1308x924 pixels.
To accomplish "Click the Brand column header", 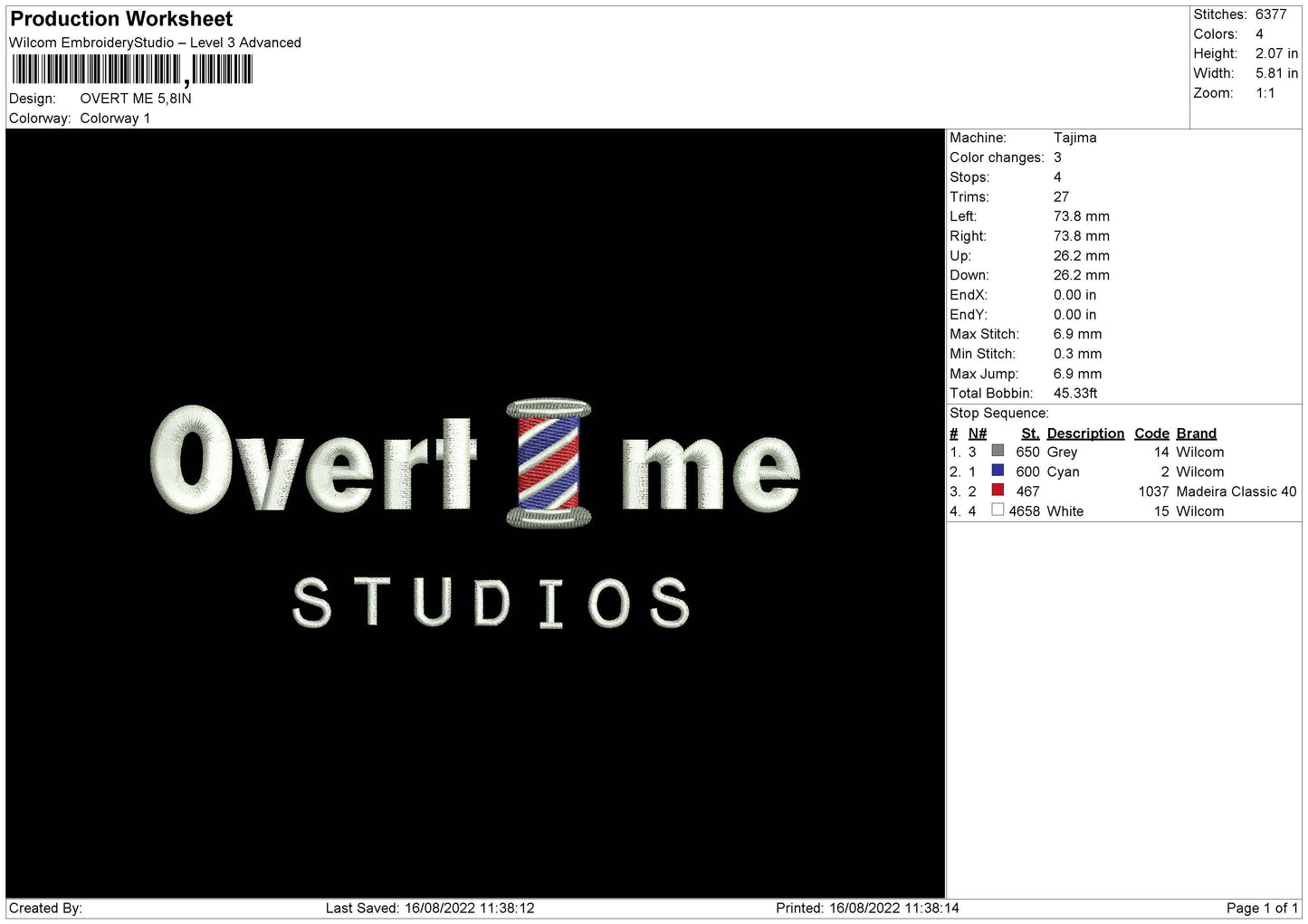I will (1196, 433).
